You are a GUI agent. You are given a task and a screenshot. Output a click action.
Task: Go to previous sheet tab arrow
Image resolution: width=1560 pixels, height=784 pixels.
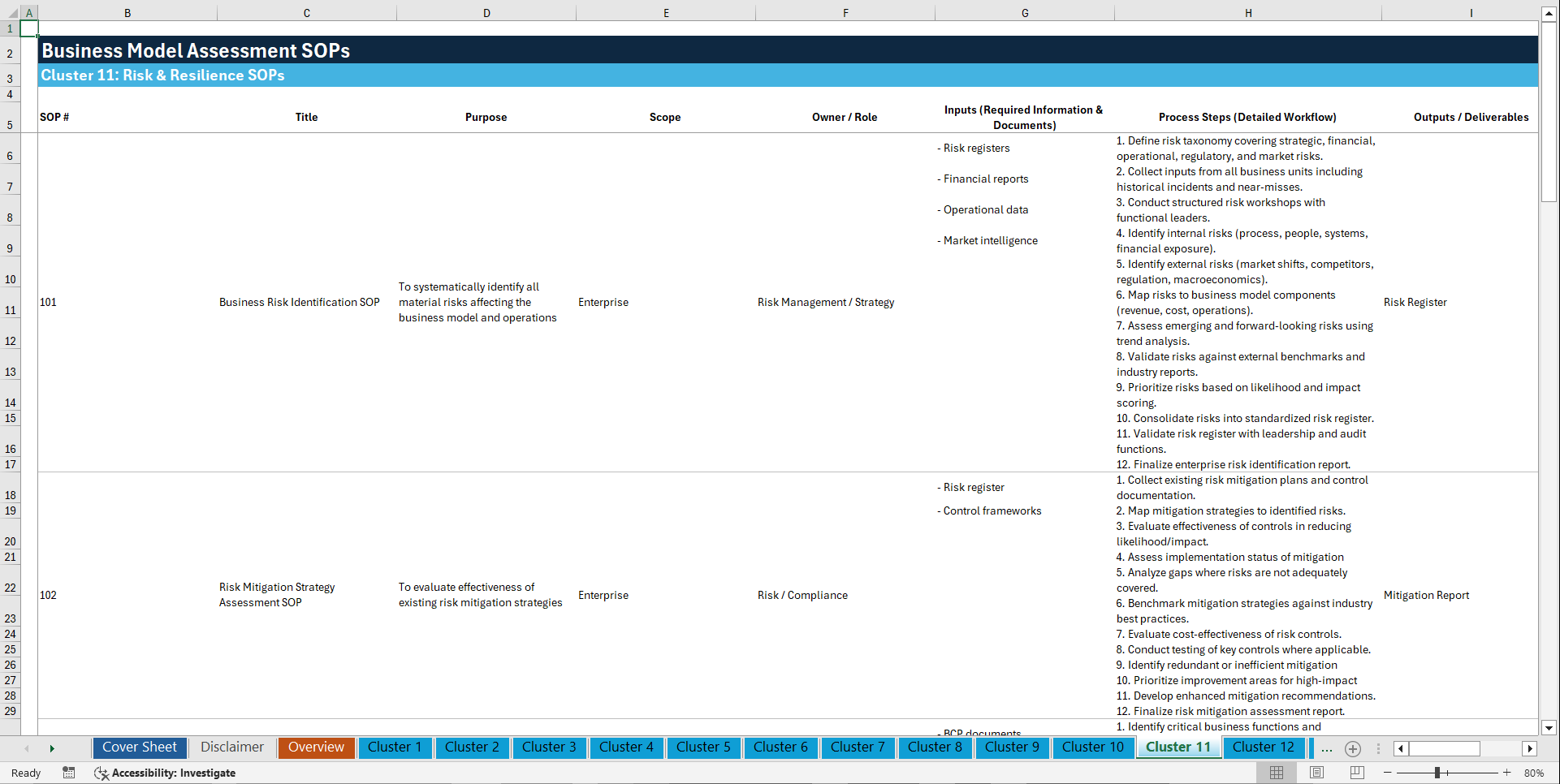27,748
